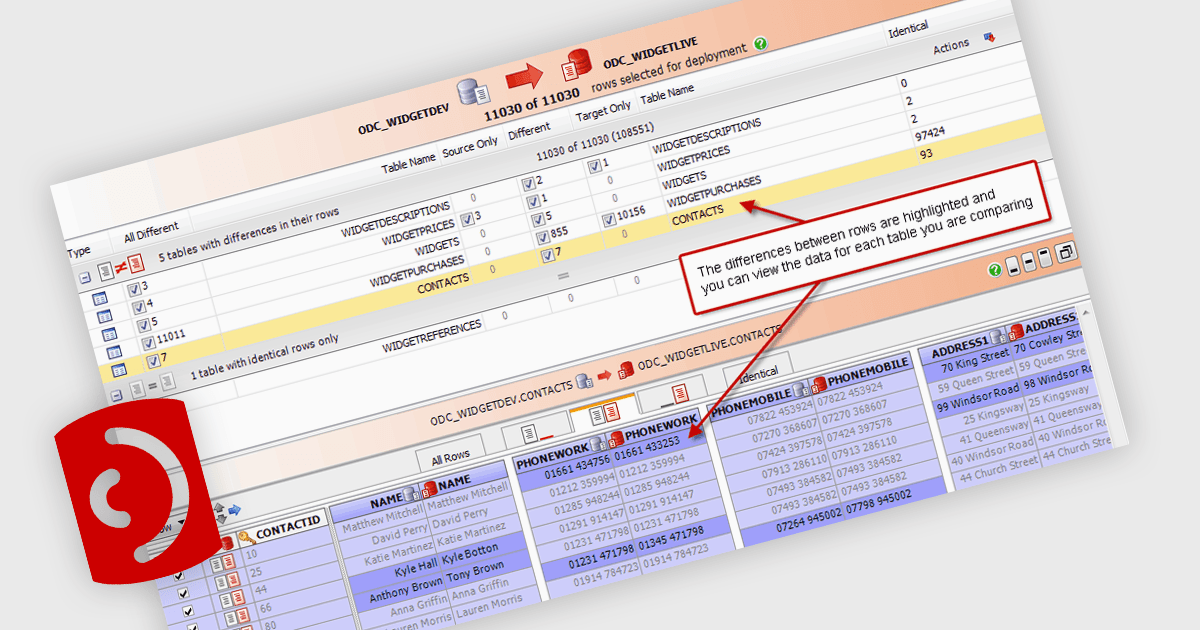Open the All Rows tab

point(450,455)
